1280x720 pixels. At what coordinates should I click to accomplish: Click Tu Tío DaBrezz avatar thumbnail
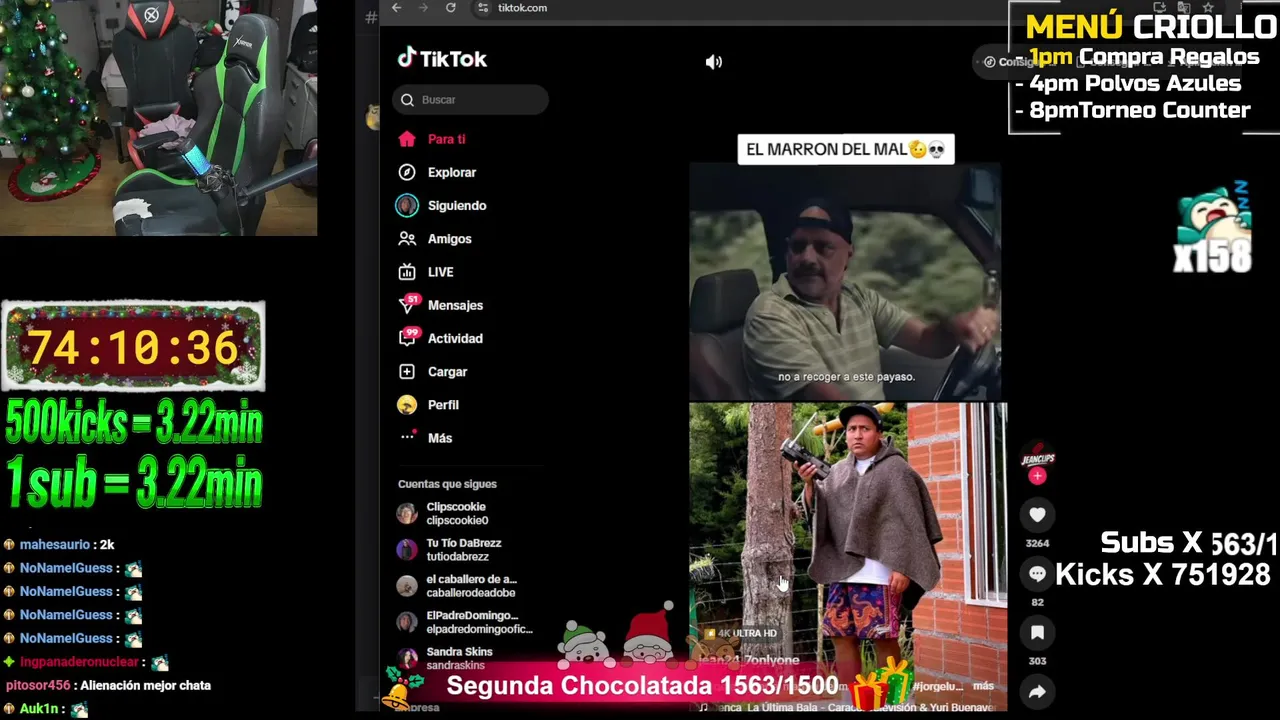[406, 549]
